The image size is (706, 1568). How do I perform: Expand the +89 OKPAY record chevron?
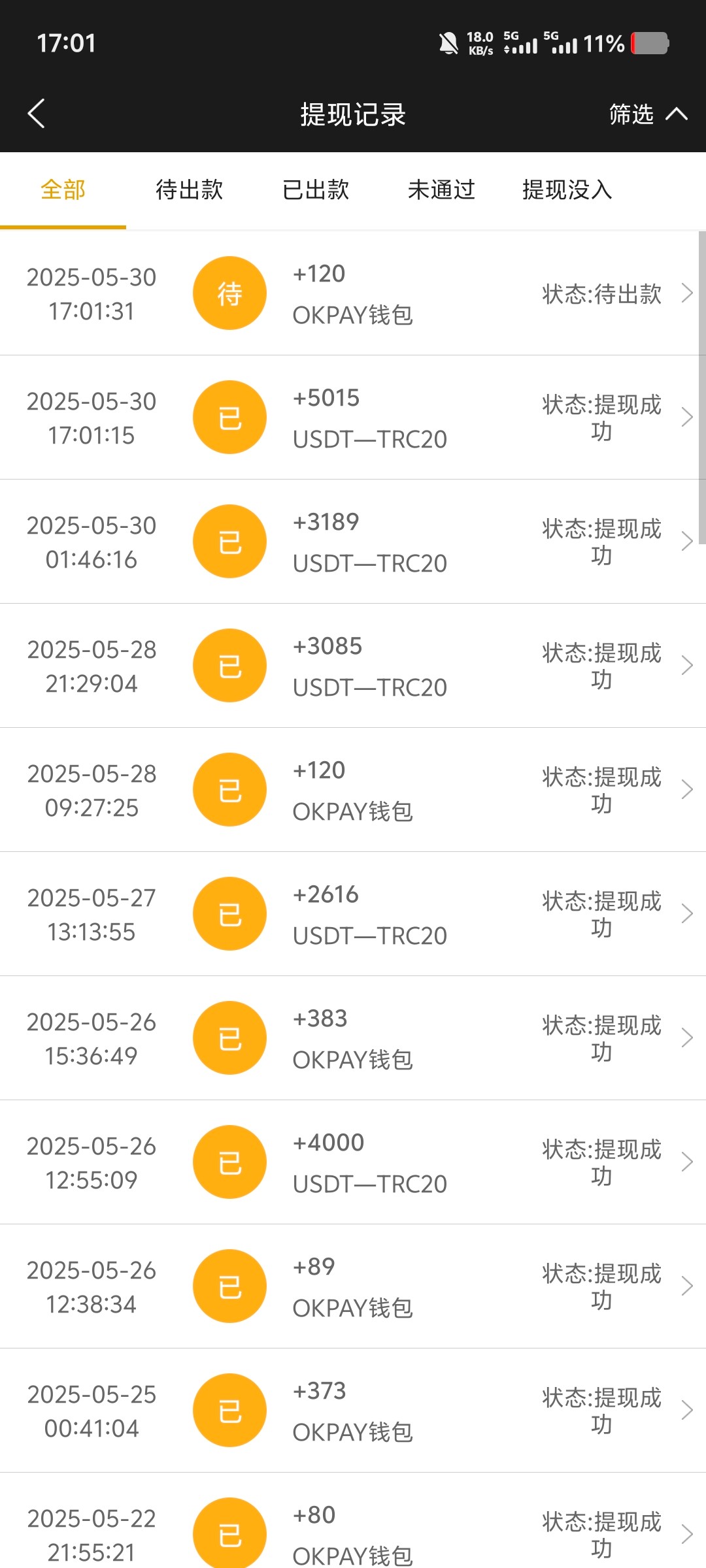[686, 1286]
